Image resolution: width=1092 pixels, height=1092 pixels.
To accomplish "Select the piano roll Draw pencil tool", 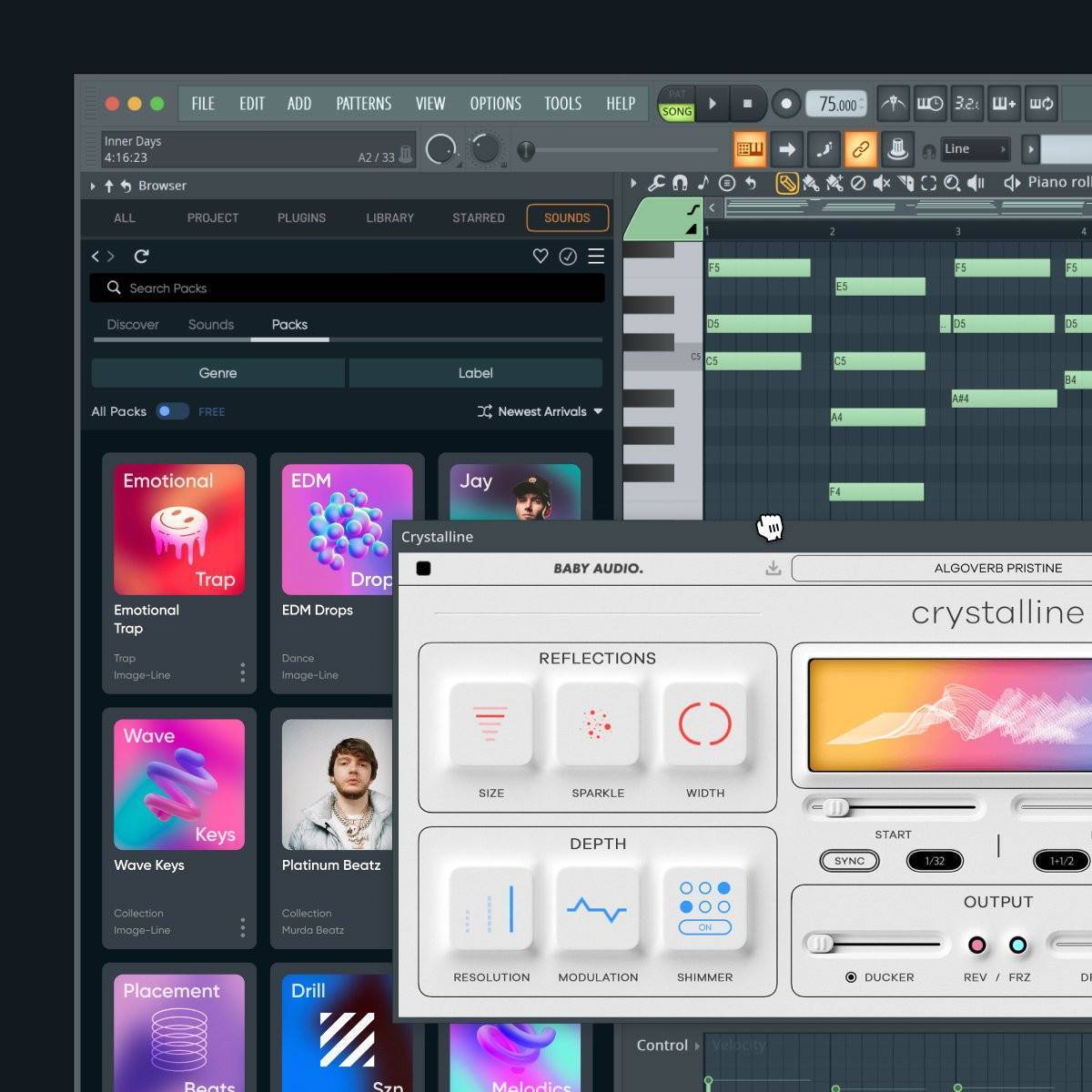I will 787,183.
